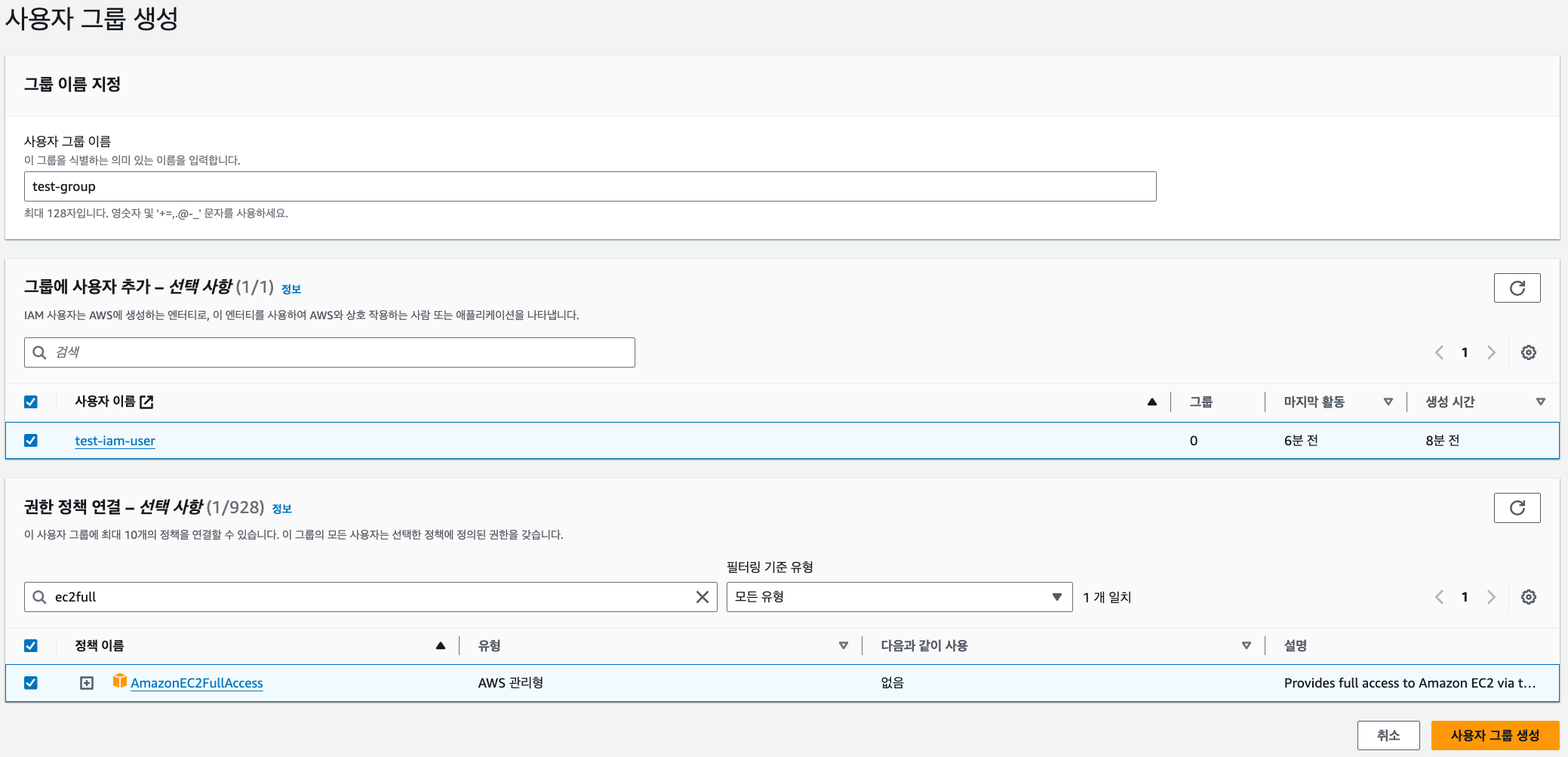Click the policy search field containing ec2full
Screen dimensions: 1568x757
click(370, 597)
